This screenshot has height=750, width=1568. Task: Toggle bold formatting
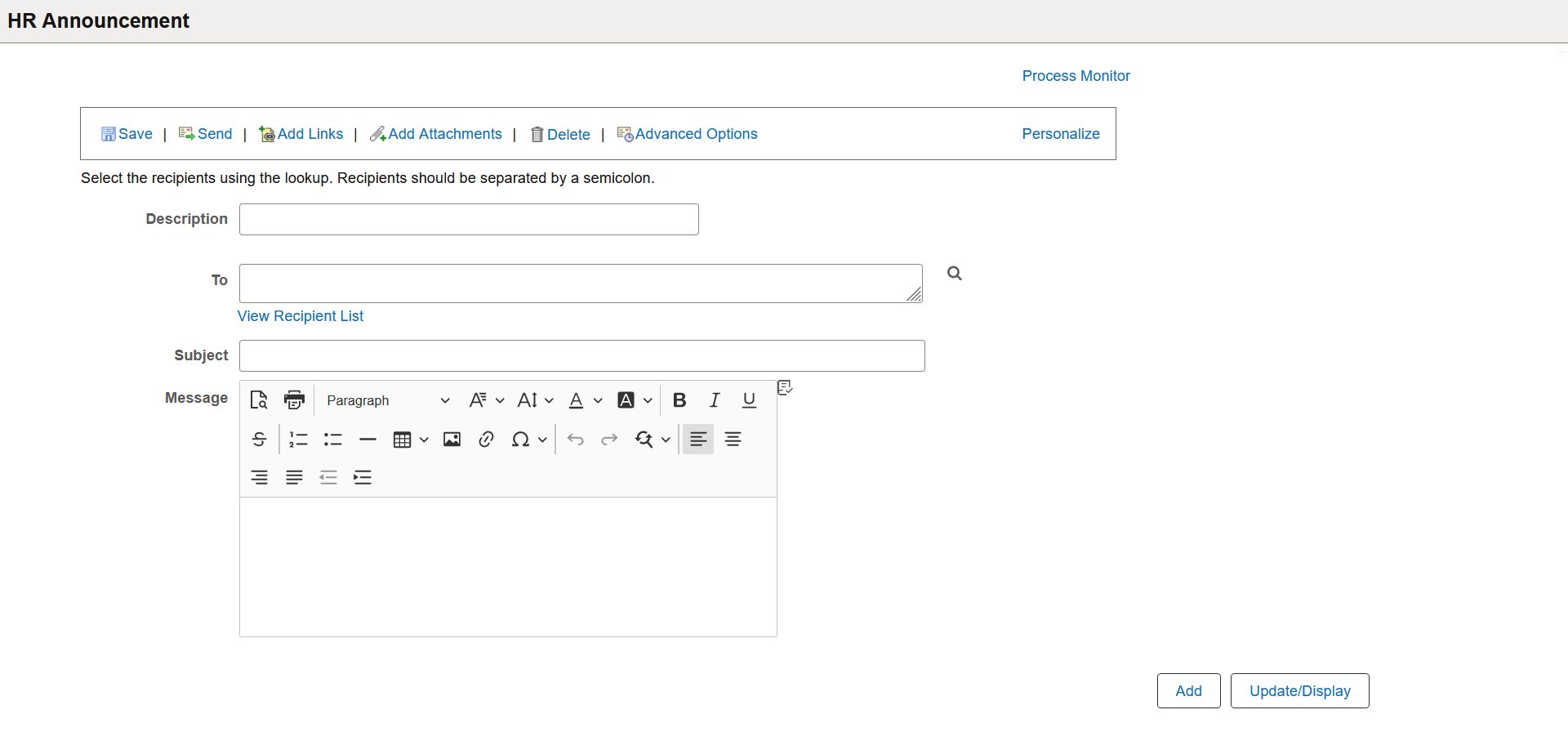pos(679,400)
